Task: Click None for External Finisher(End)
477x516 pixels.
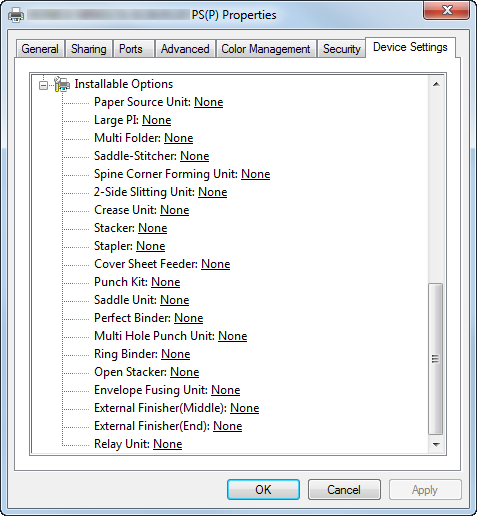Action: tap(228, 426)
